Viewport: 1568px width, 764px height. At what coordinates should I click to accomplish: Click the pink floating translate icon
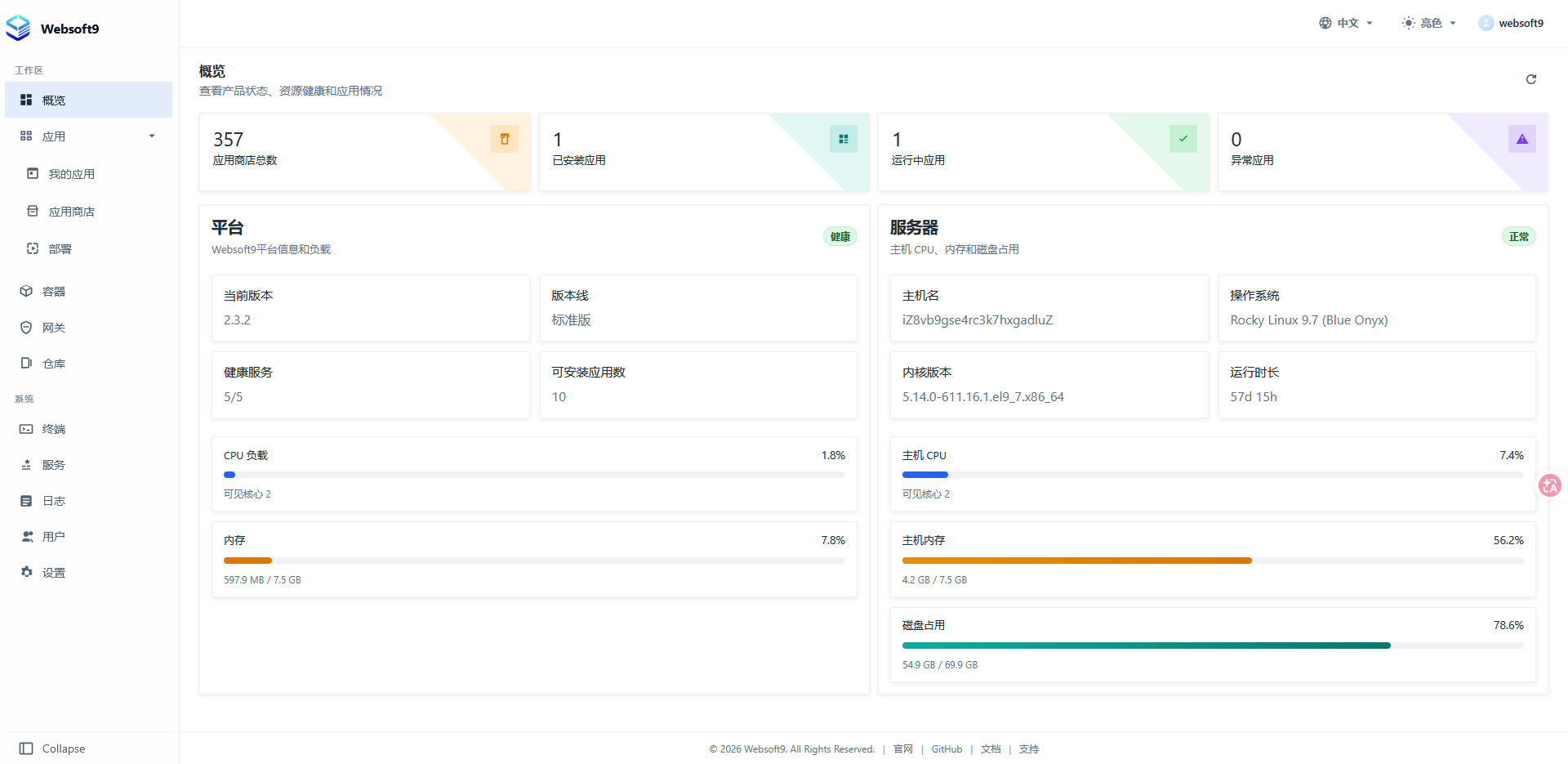click(1550, 485)
